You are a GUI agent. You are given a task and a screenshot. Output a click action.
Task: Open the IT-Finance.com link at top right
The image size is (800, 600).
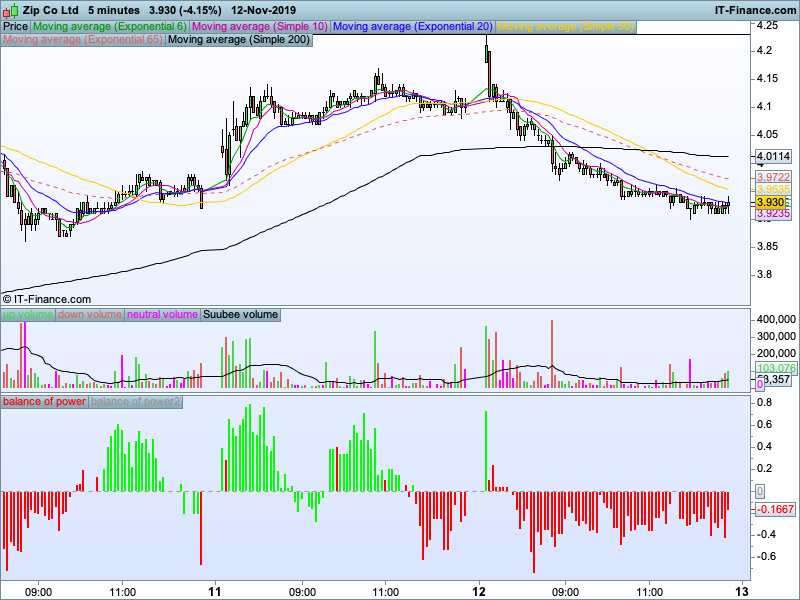tap(755, 10)
